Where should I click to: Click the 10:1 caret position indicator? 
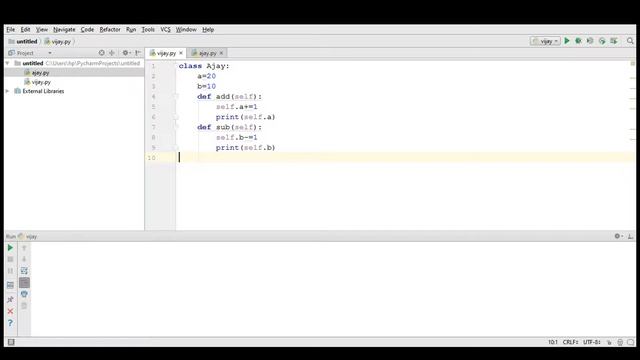(x=552, y=342)
